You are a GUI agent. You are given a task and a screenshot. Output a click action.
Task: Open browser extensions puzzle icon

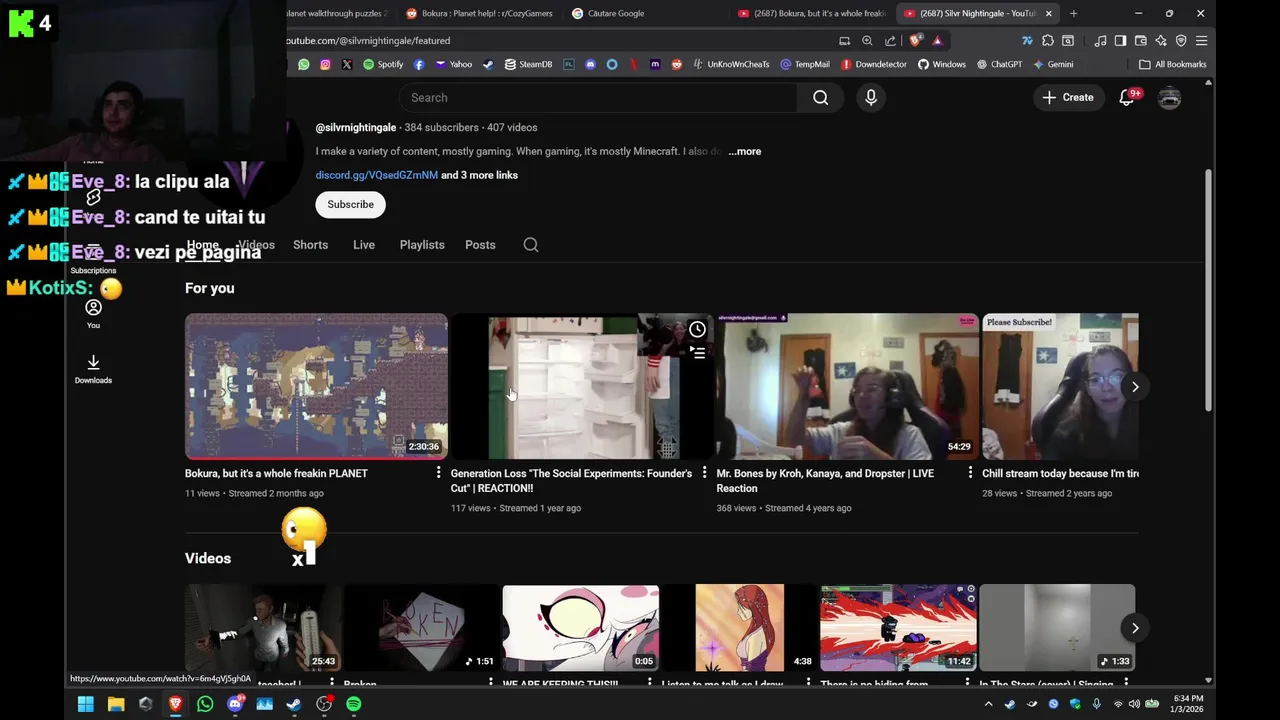click(1047, 41)
